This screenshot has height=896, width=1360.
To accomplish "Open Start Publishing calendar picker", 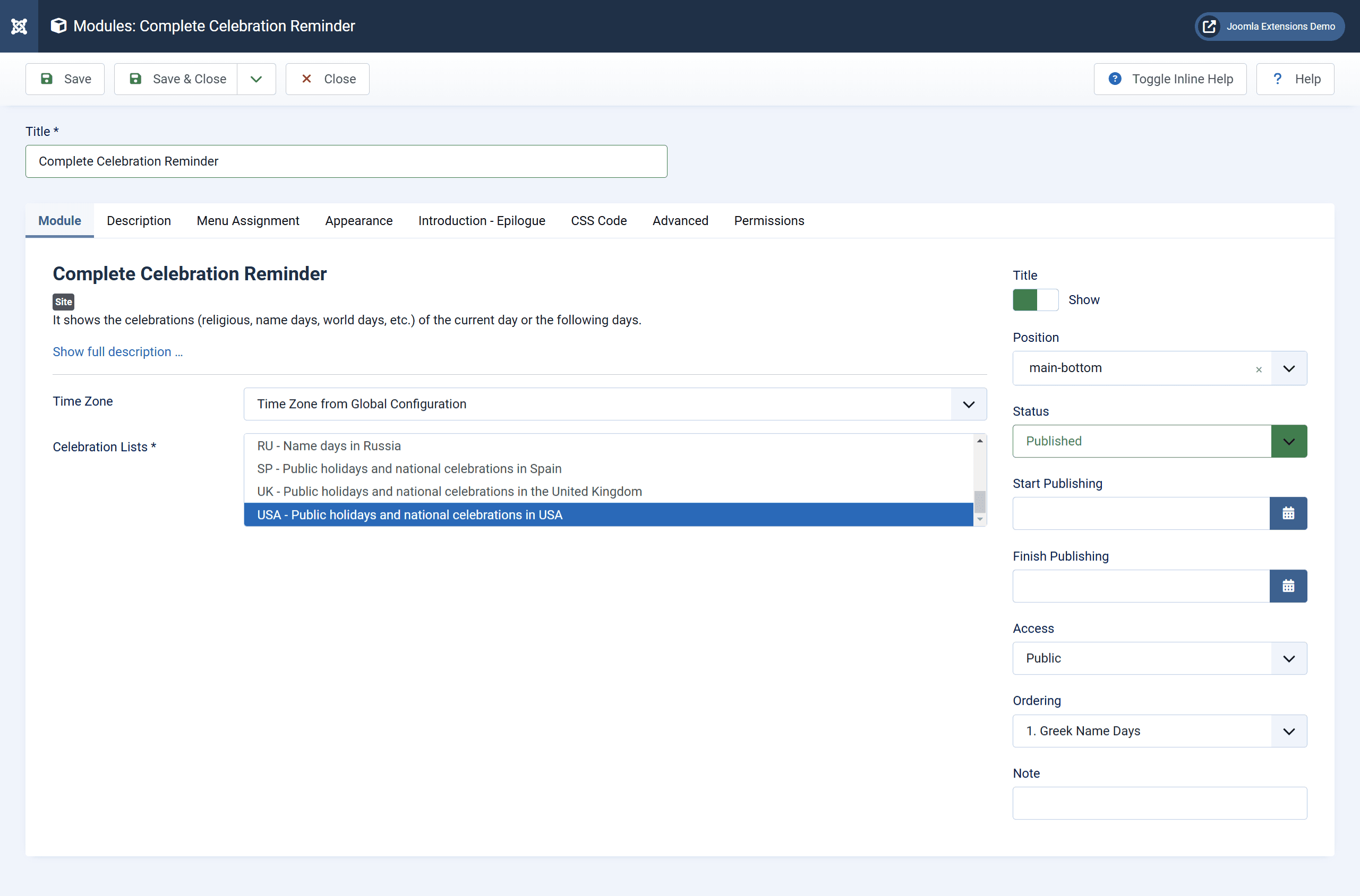I will coord(1288,513).
